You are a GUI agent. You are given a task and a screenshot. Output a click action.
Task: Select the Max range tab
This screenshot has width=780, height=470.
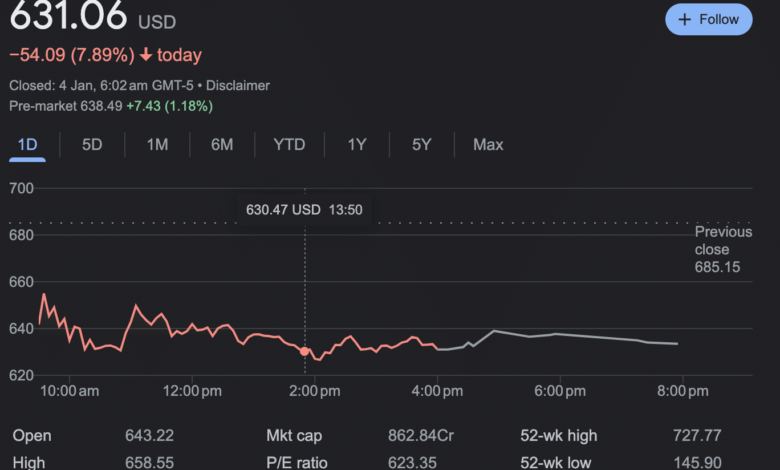click(x=488, y=144)
